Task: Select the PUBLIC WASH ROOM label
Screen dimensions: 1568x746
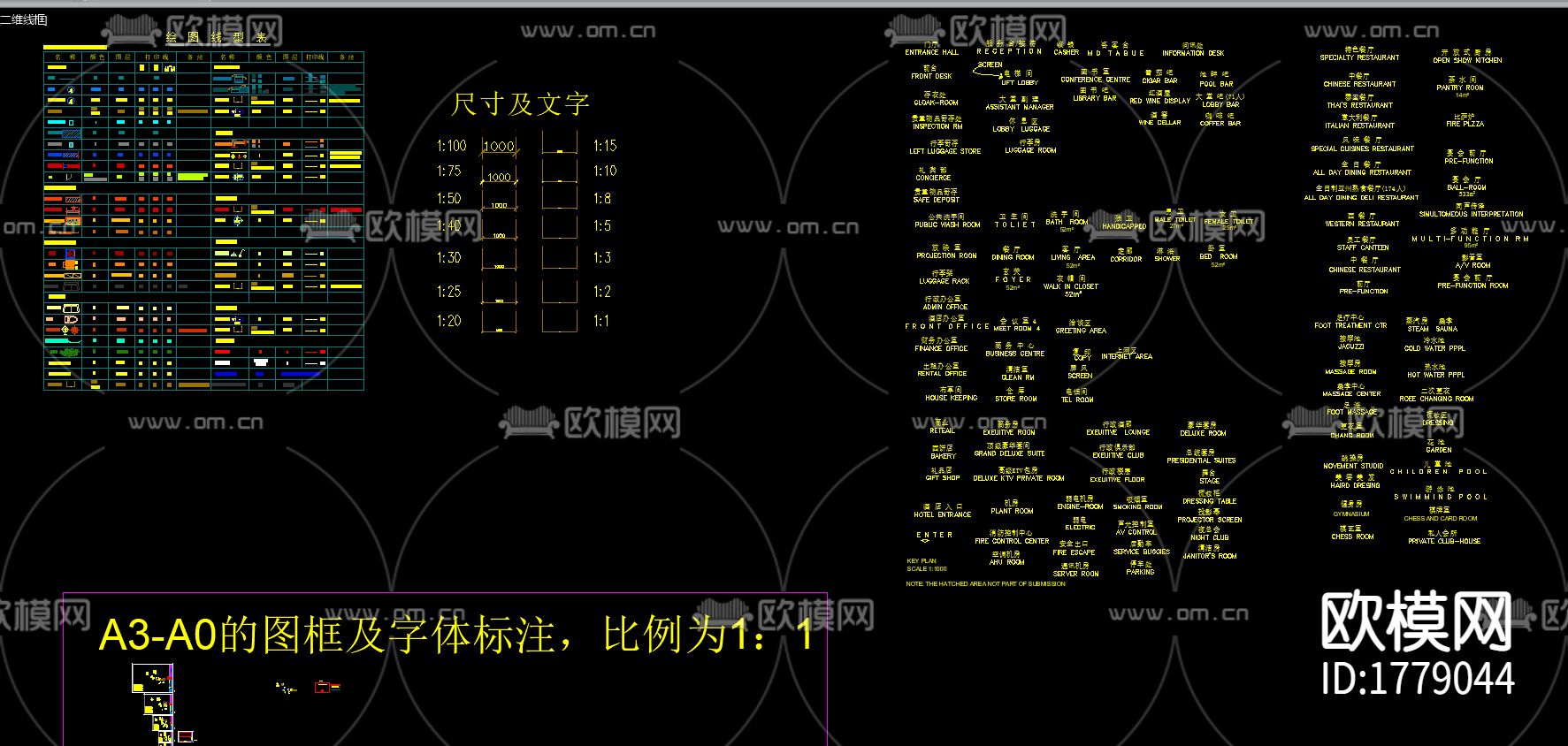Action: coord(948,225)
